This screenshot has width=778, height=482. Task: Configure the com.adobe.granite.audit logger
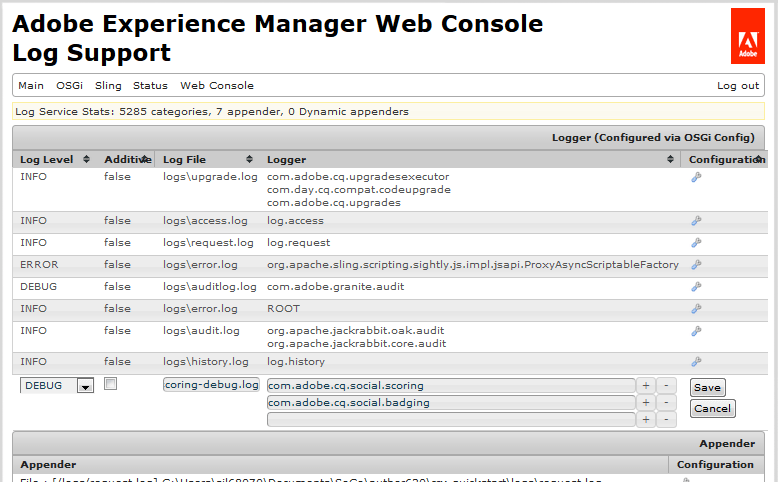tap(696, 287)
